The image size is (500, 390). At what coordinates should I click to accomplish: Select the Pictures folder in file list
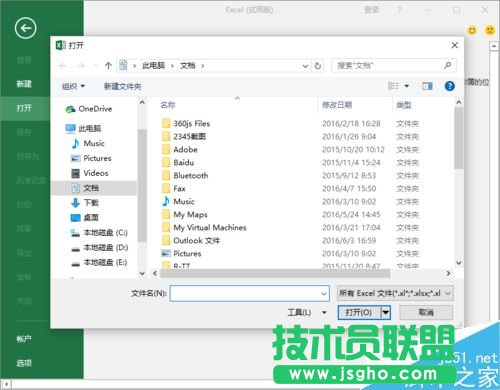click(181, 254)
